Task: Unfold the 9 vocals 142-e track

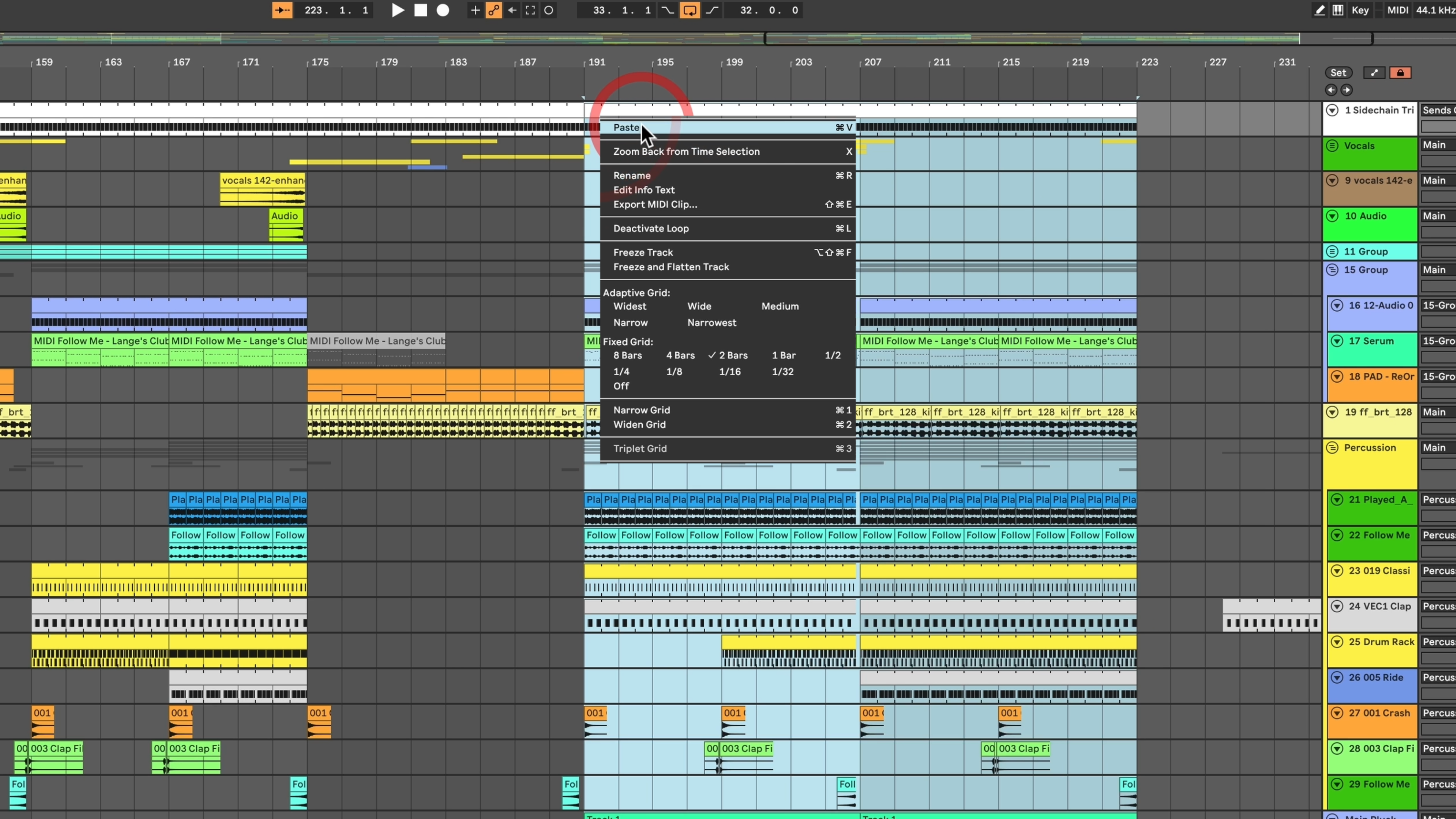Action: (x=1332, y=181)
